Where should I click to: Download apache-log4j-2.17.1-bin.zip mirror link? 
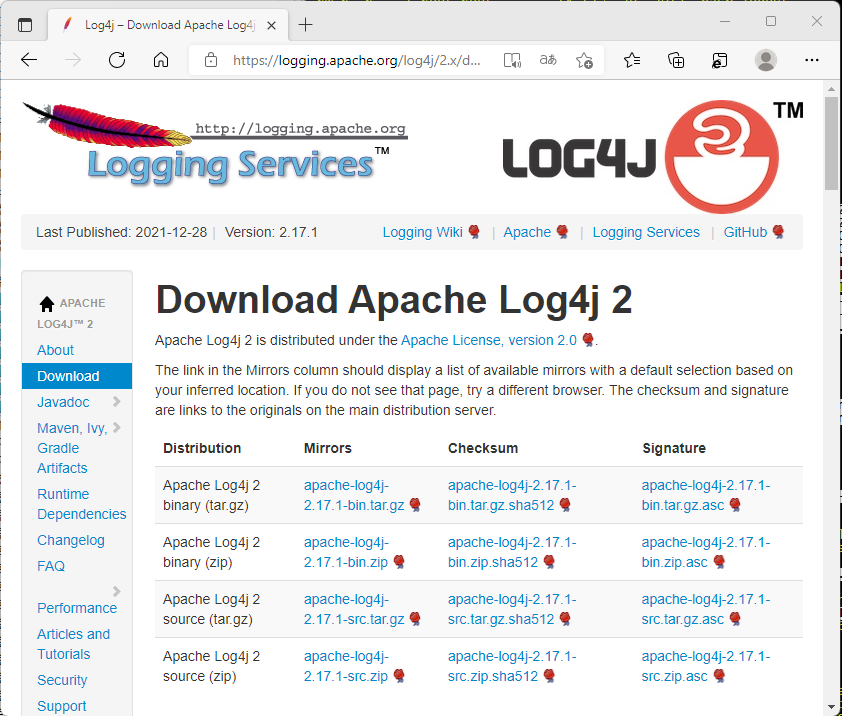346,552
